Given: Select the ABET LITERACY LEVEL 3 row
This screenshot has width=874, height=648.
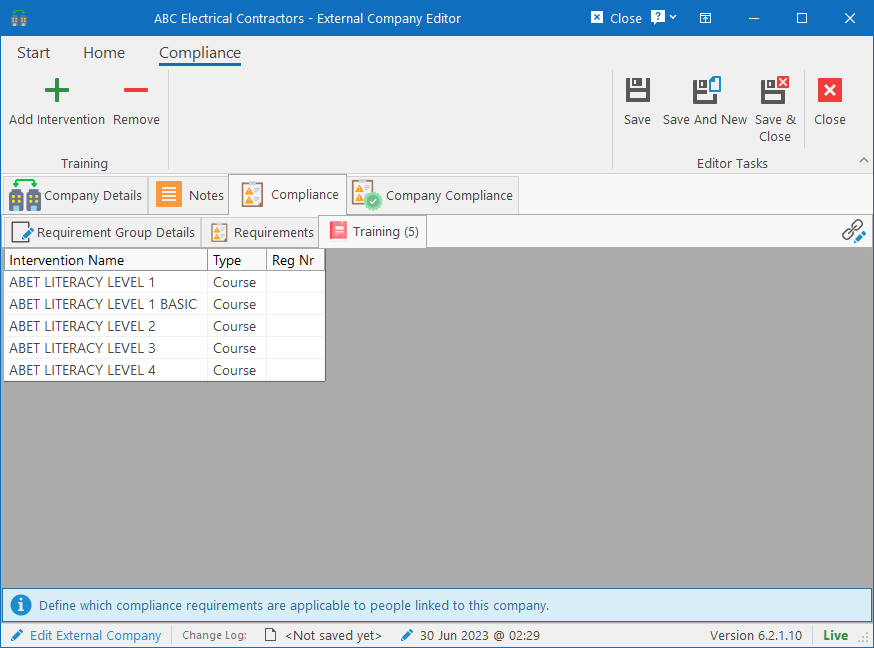Looking at the screenshot, I should tap(164, 348).
